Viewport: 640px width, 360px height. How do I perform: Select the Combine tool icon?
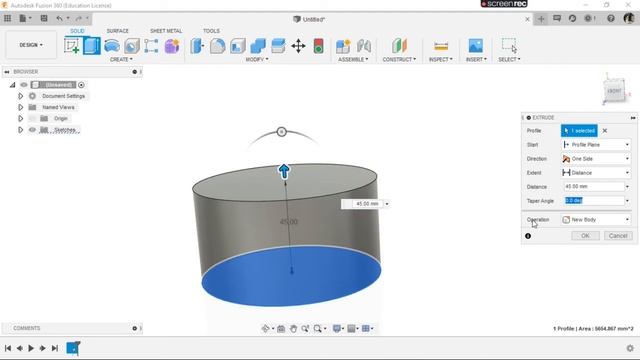pos(258,46)
